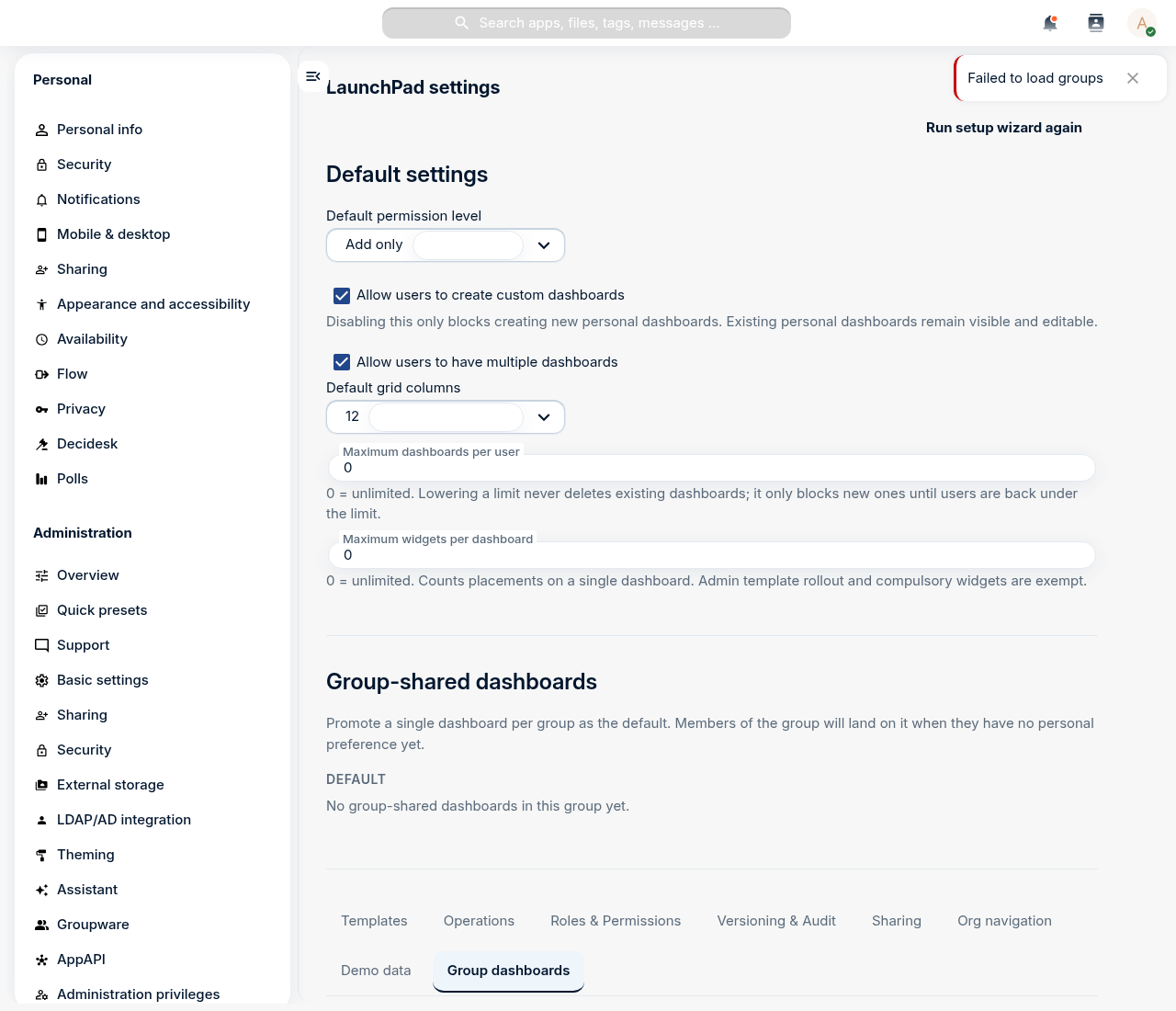Image resolution: width=1176 pixels, height=1011 pixels.
Task: Click the "Failed to load groups" message
Action: [x=1035, y=78]
